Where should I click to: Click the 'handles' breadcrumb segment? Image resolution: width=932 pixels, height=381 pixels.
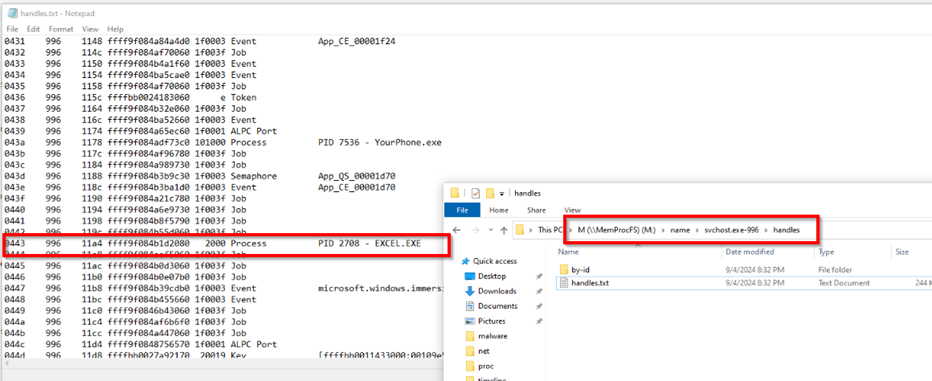pyautogui.click(x=786, y=230)
